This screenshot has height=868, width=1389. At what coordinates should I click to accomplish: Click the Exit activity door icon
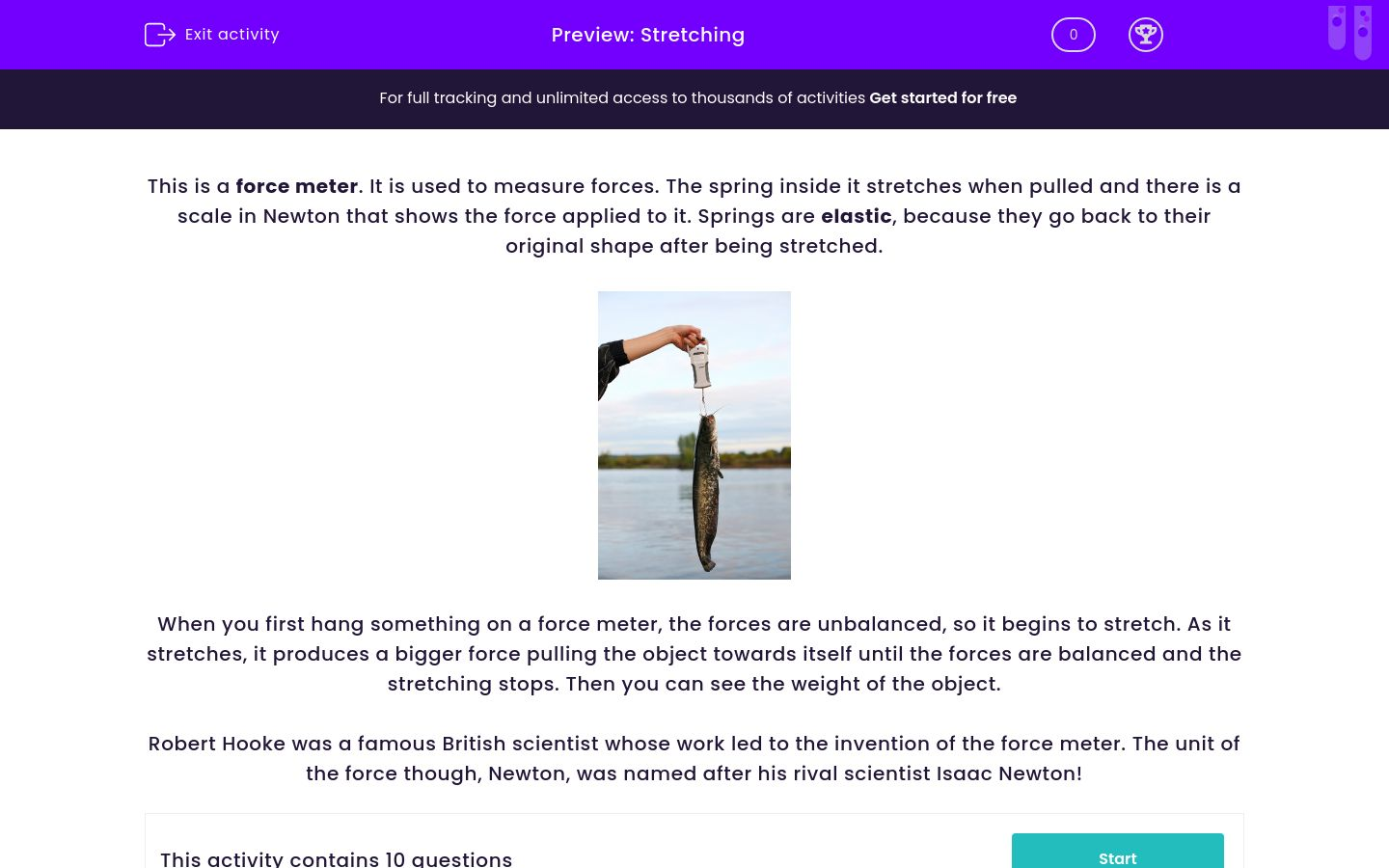click(x=161, y=35)
